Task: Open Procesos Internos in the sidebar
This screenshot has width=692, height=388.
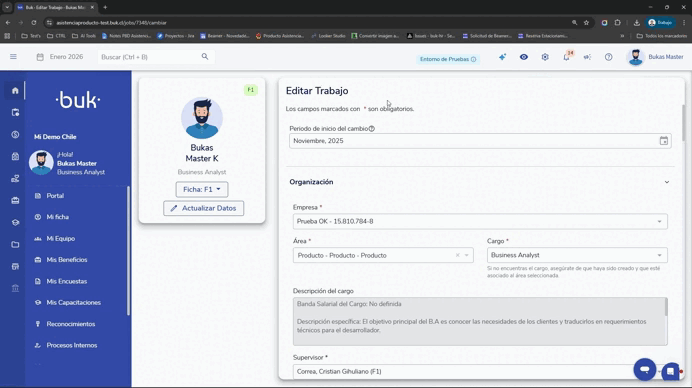Action: pyautogui.click(x=71, y=345)
